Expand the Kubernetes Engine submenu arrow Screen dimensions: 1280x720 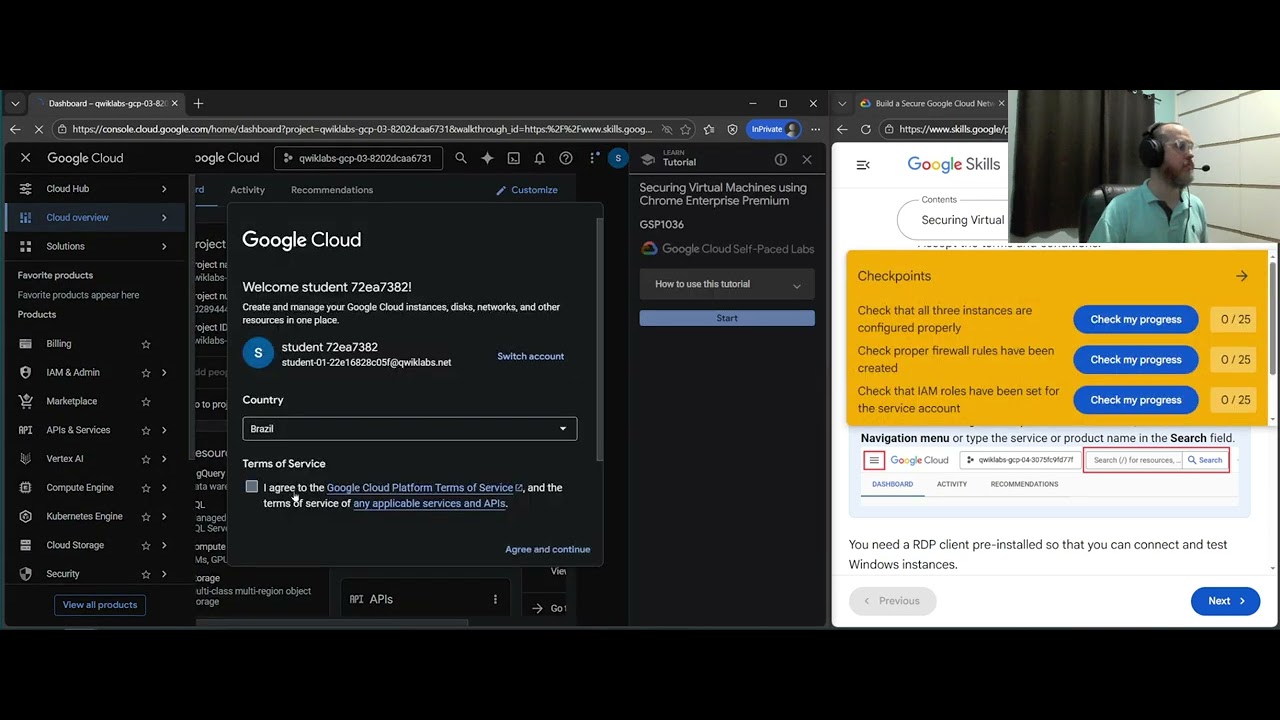164,516
